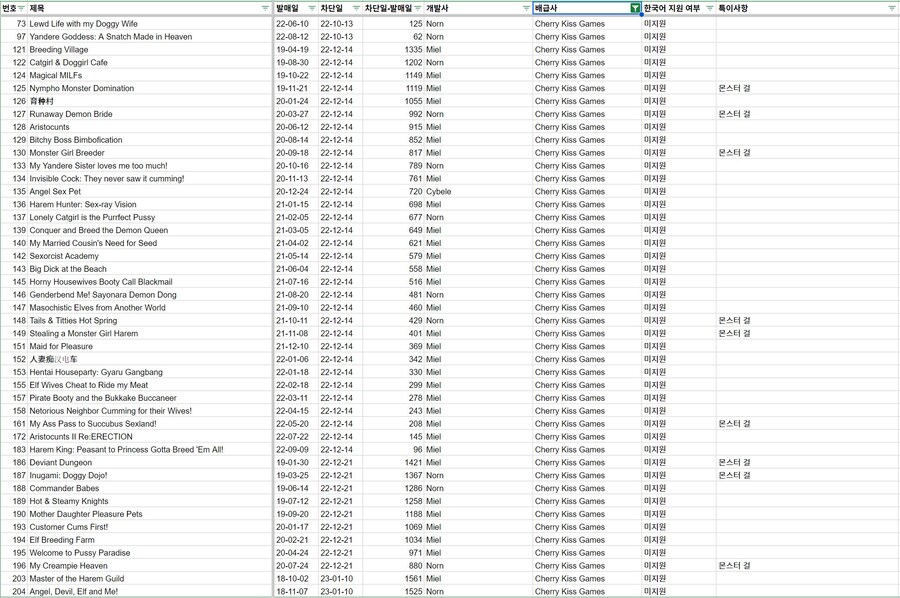Viewport: 900px width, 598px height.
Task: Open the 발매일 column filter dropdown
Action: point(312,8)
